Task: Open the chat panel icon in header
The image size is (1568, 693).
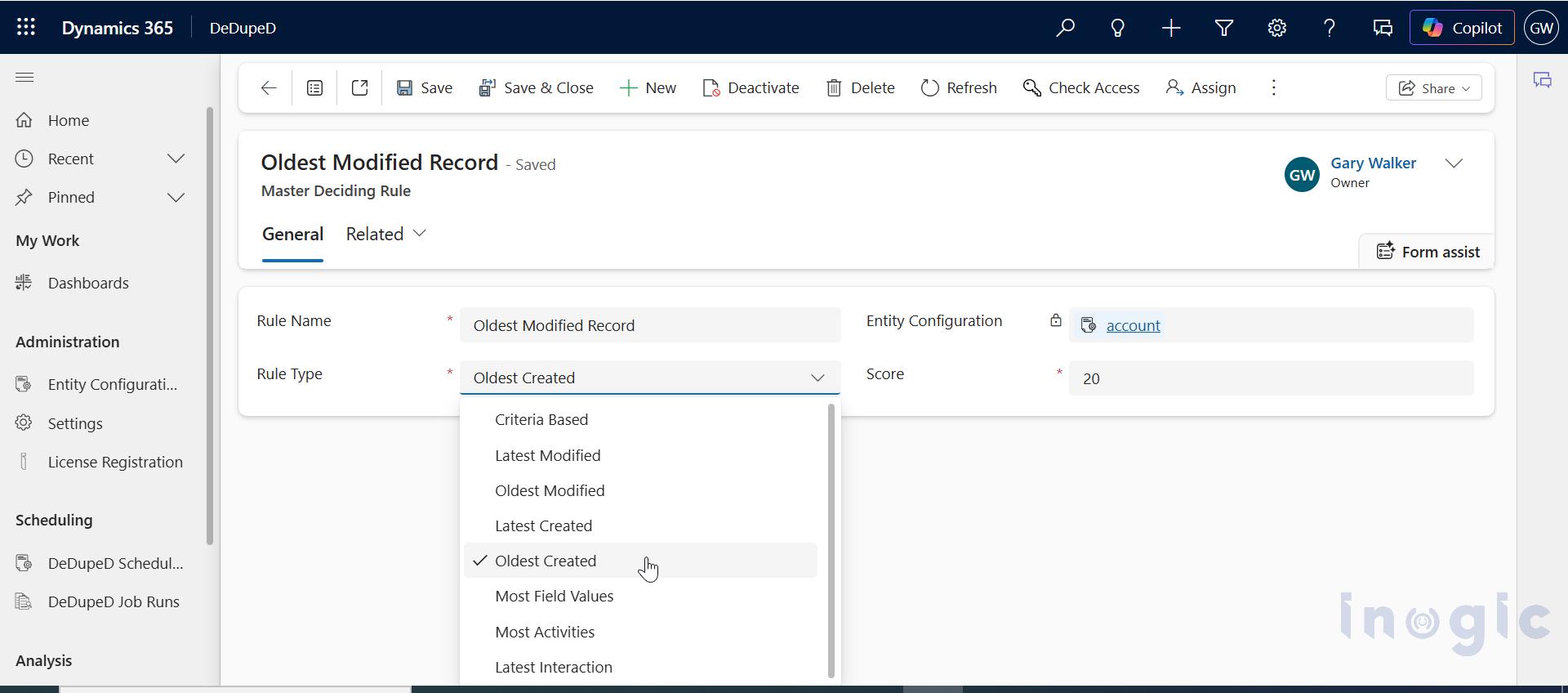Action: click(x=1383, y=28)
